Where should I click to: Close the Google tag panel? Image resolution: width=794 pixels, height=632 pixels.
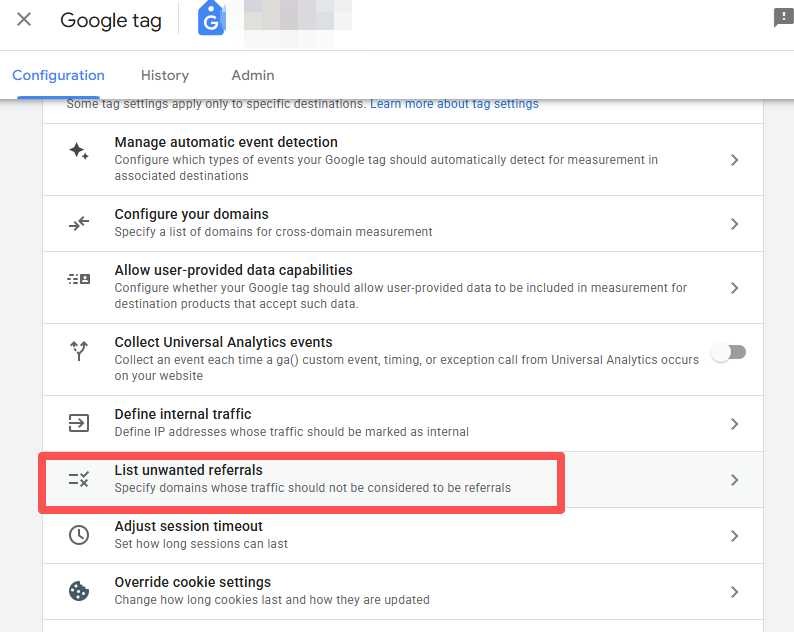24,20
